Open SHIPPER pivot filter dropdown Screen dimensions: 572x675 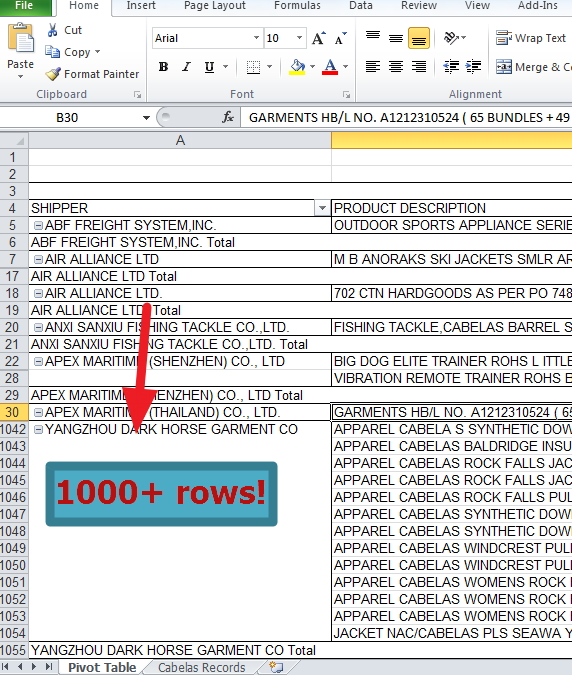coord(322,208)
